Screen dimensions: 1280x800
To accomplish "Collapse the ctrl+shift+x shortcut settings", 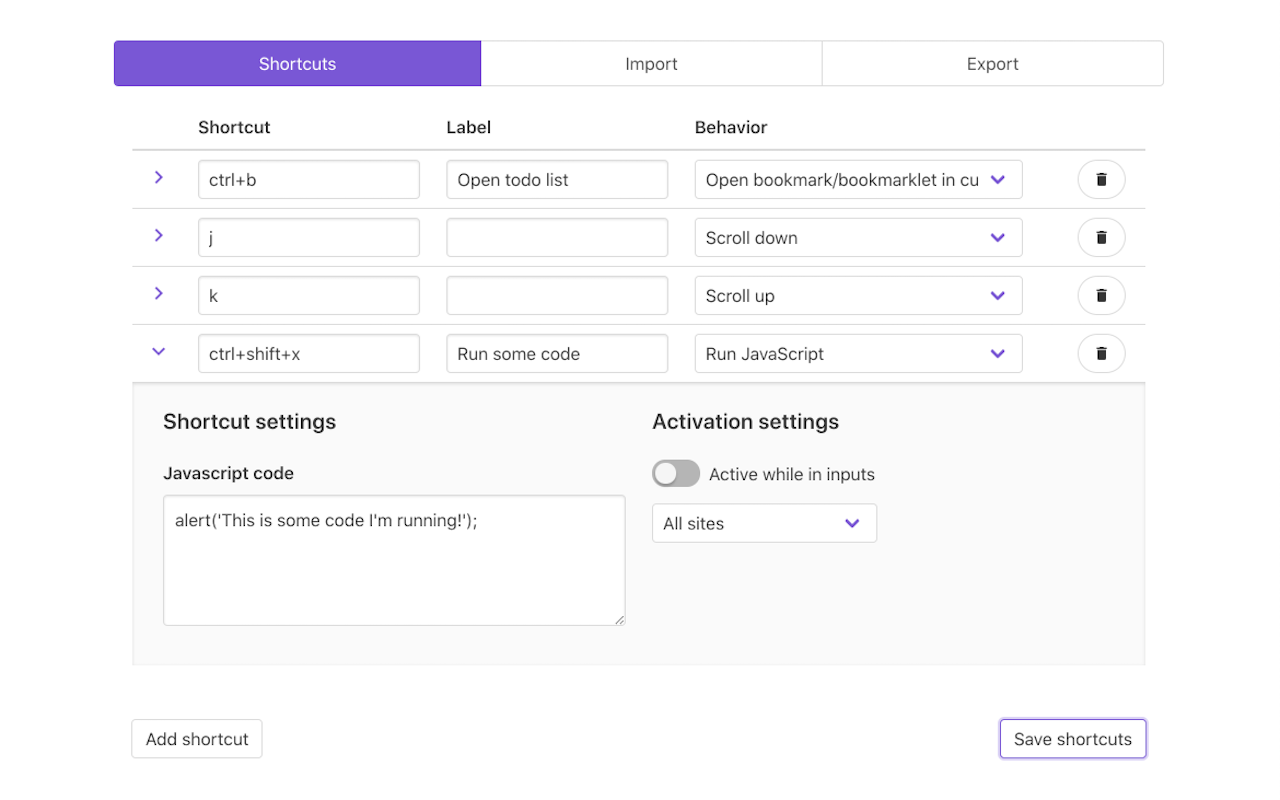I will click(x=159, y=352).
